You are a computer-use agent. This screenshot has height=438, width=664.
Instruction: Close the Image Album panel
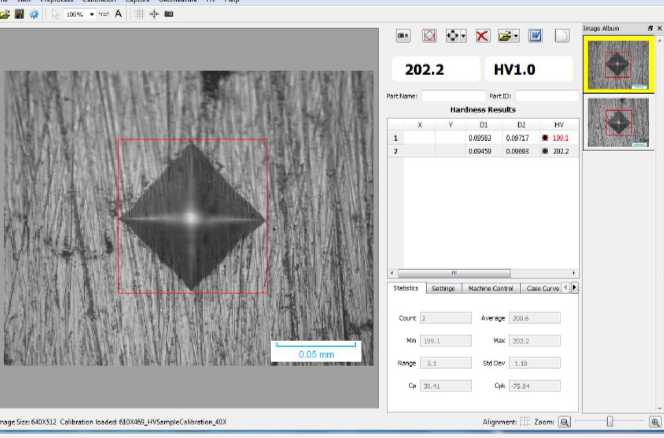click(659, 28)
